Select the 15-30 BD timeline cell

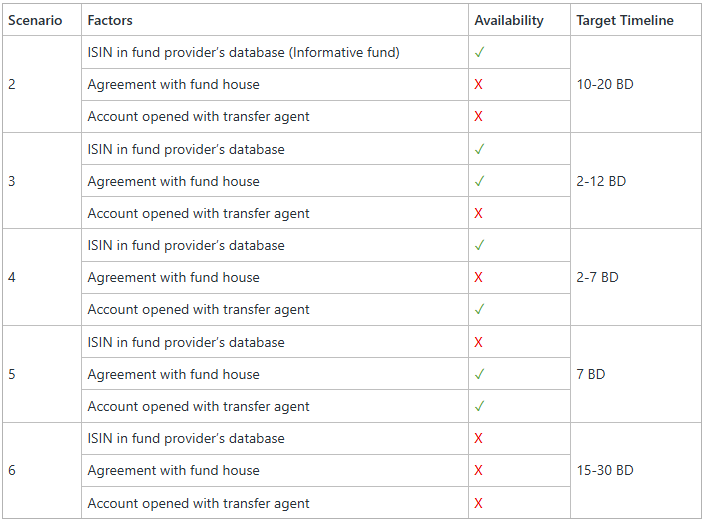tap(605, 470)
